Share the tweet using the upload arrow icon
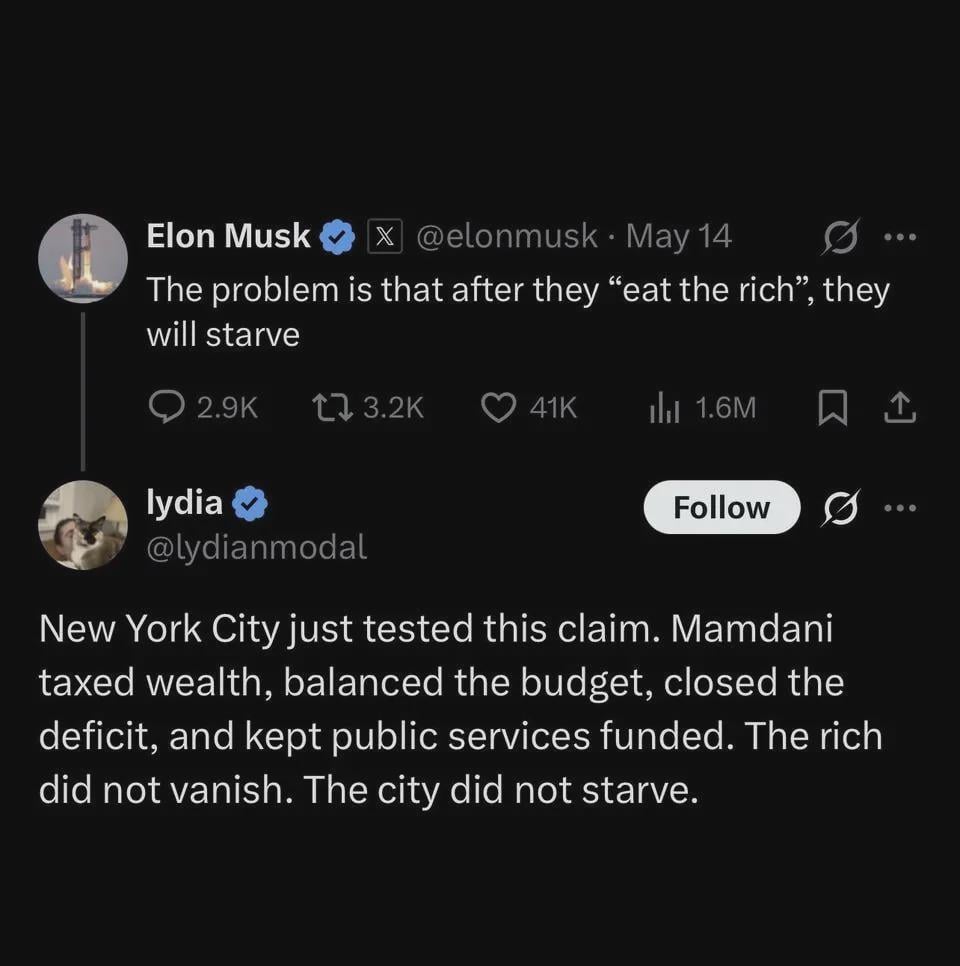Viewport: 960px width, 966px height. [x=900, y=408]
